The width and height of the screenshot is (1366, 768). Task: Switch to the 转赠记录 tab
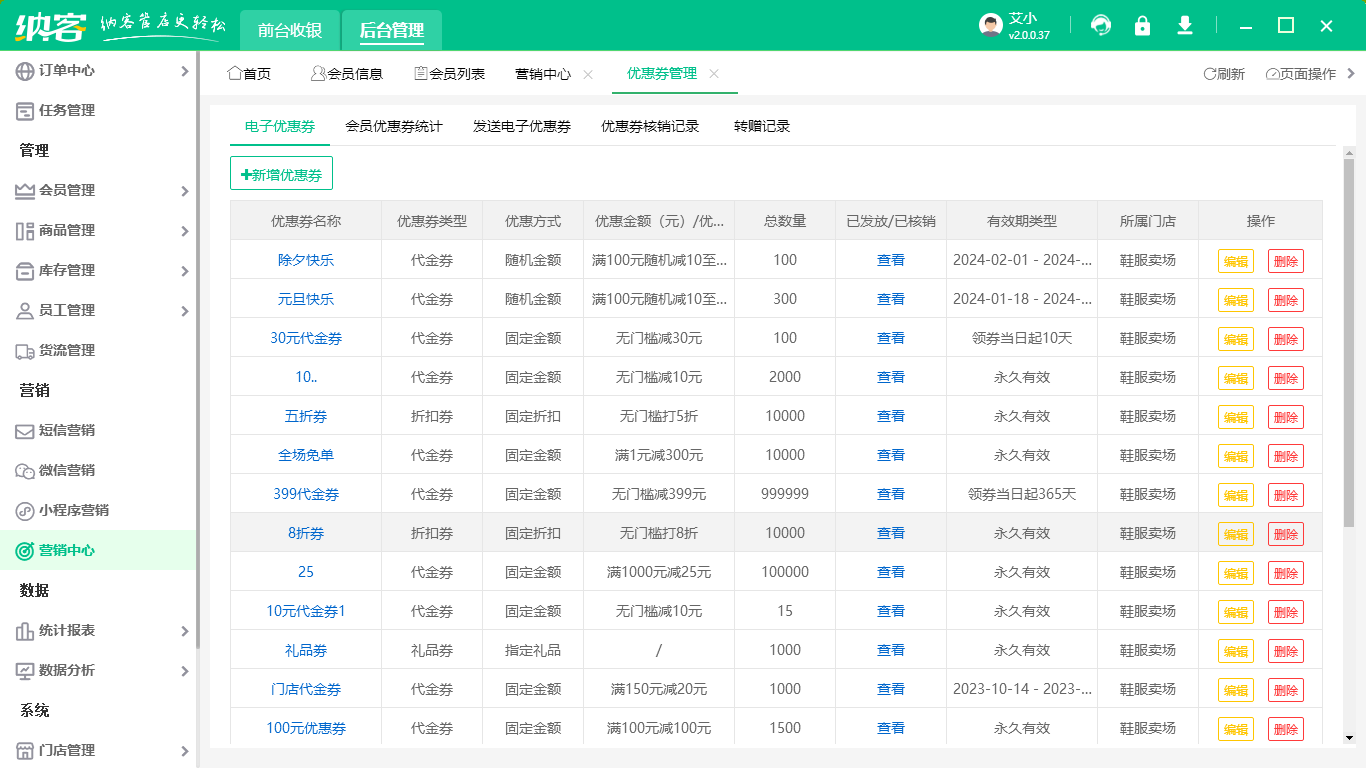(x=764, y=126)
